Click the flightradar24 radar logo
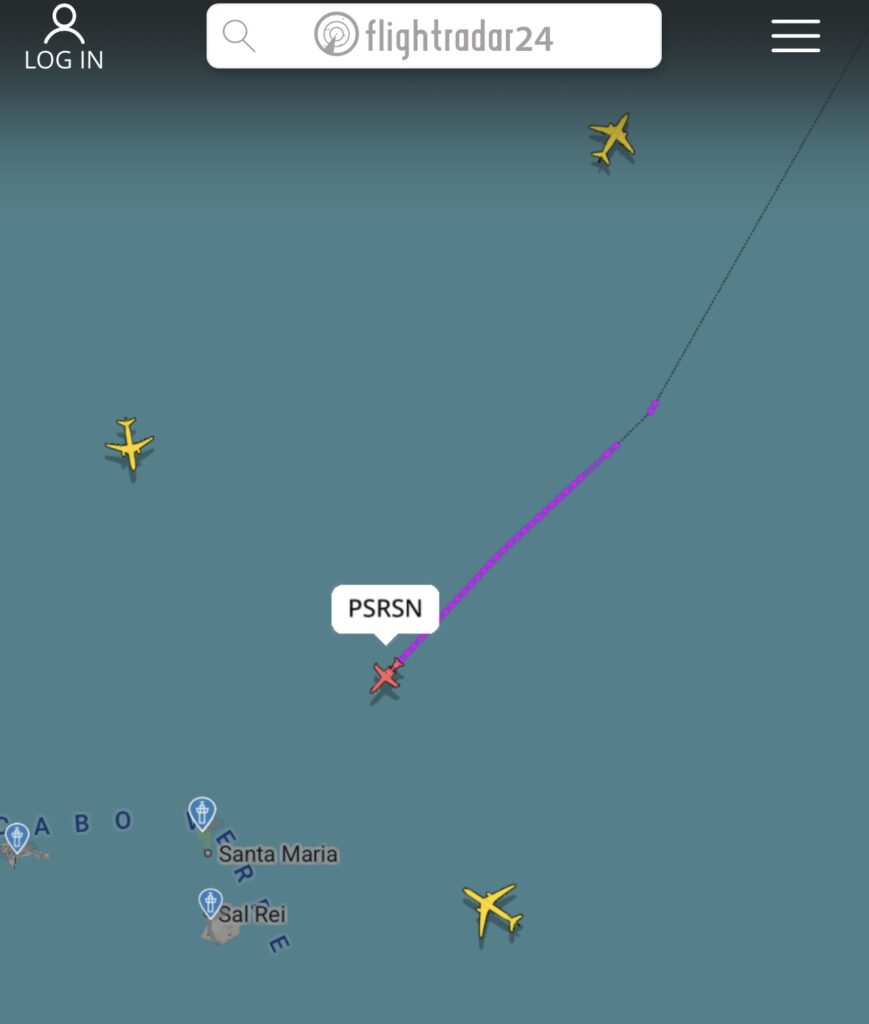This screenshot has width=869, height=1024. click(336, 34)
